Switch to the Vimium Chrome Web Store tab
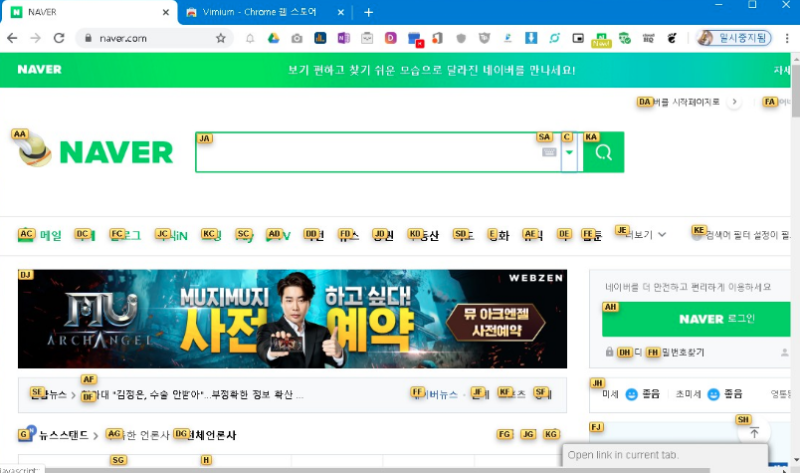The width and height of the screenshot is (800, 473). pyautogui.click(x=262, y=12)
